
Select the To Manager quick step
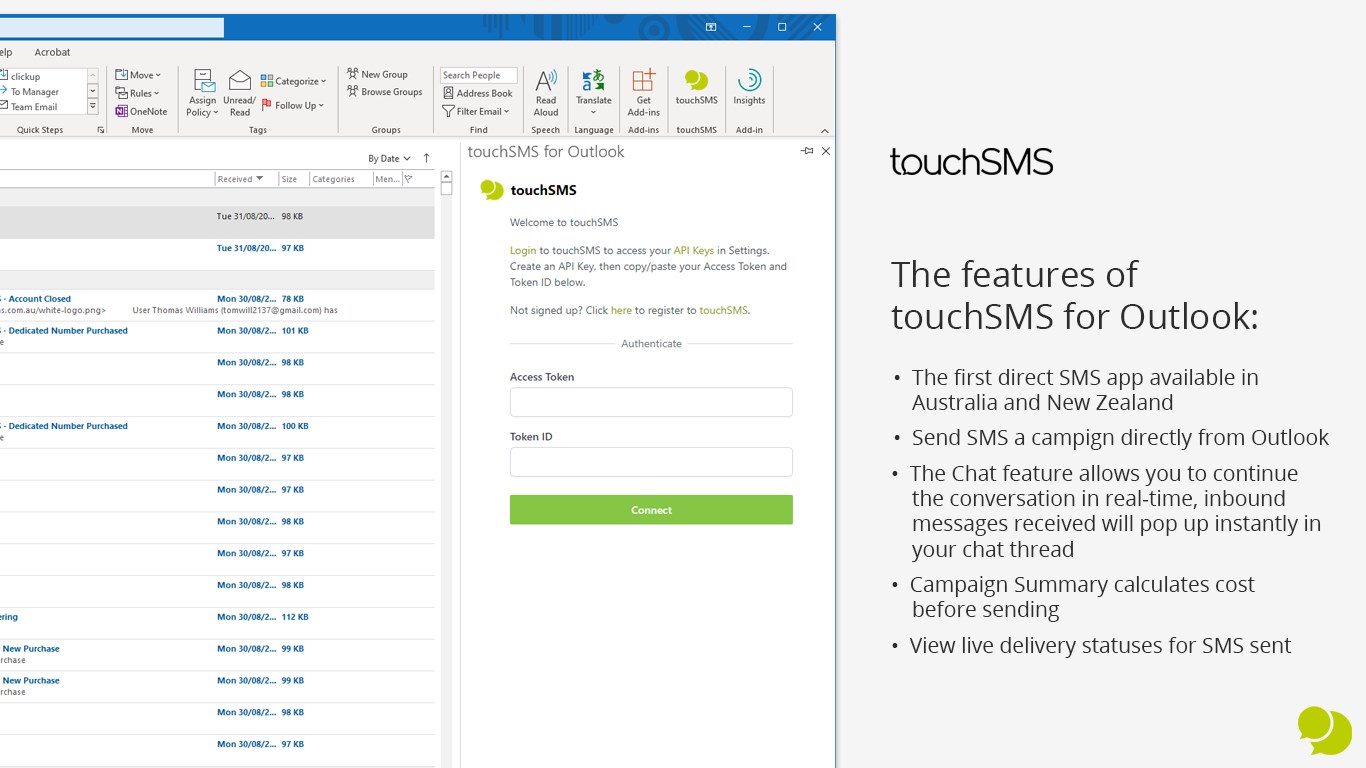pos(32,92)
